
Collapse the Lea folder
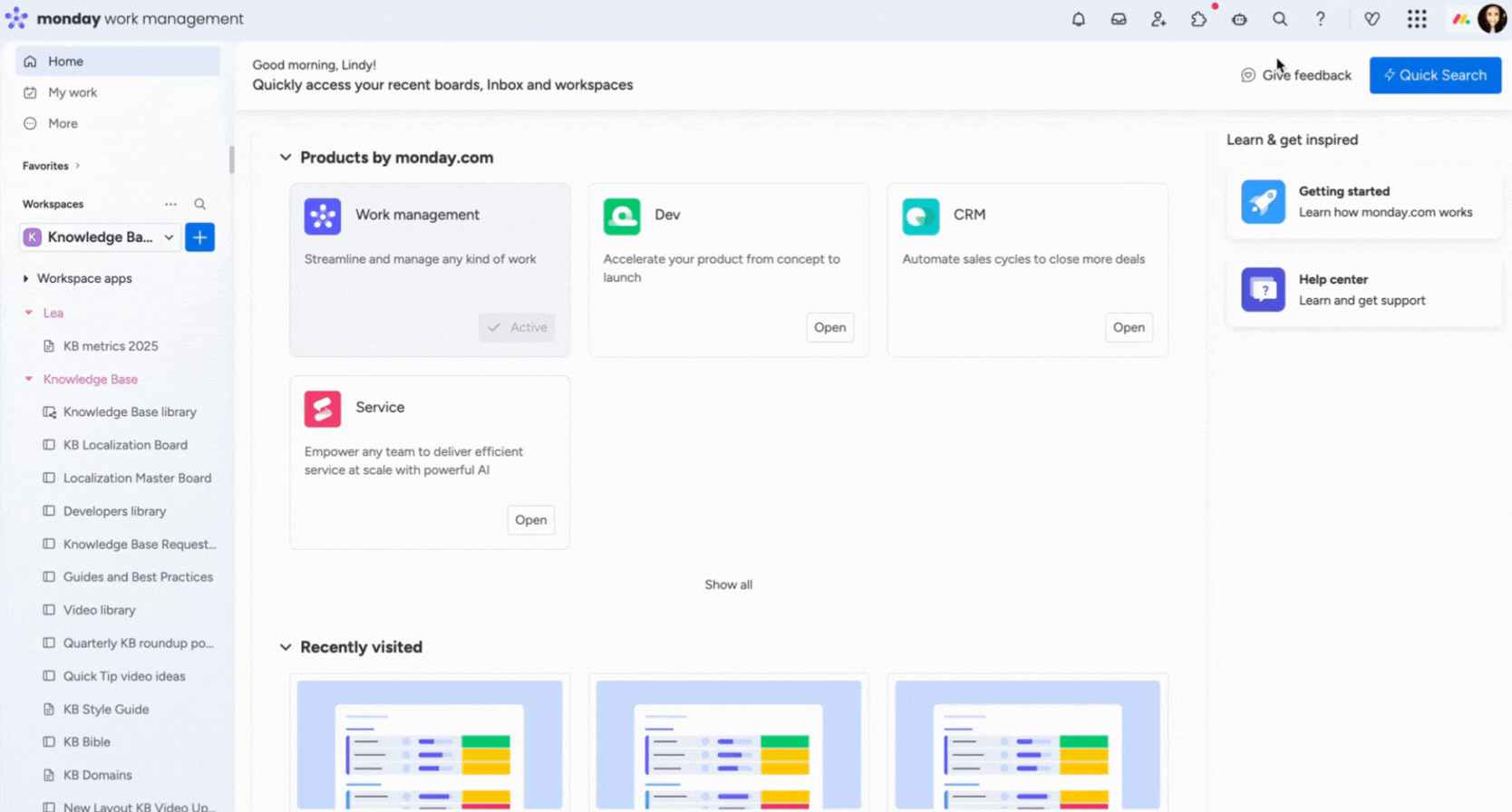[29, 313]
